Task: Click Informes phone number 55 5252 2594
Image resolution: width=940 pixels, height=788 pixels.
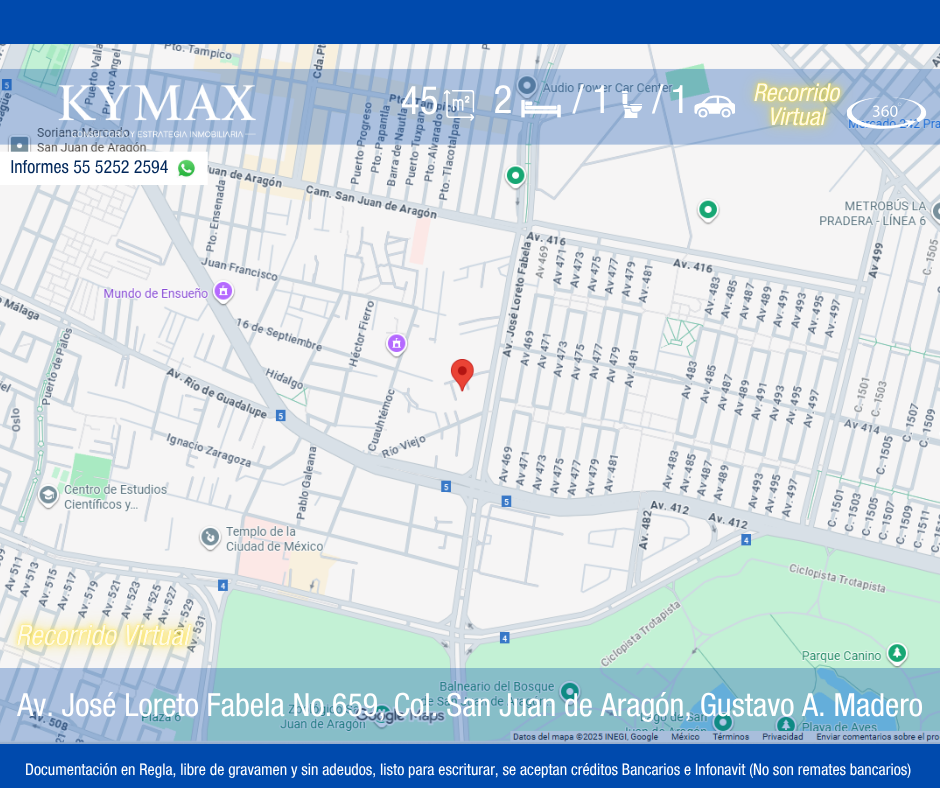Action: (x=89, y=168)
